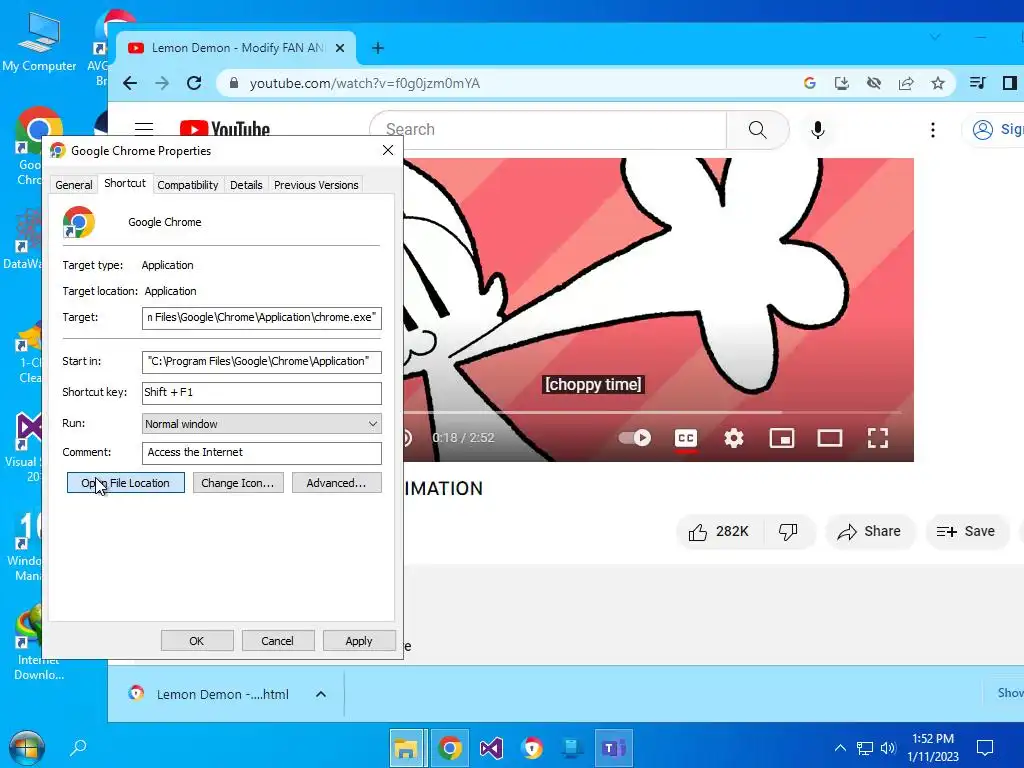Switch to theater mode

830,438
